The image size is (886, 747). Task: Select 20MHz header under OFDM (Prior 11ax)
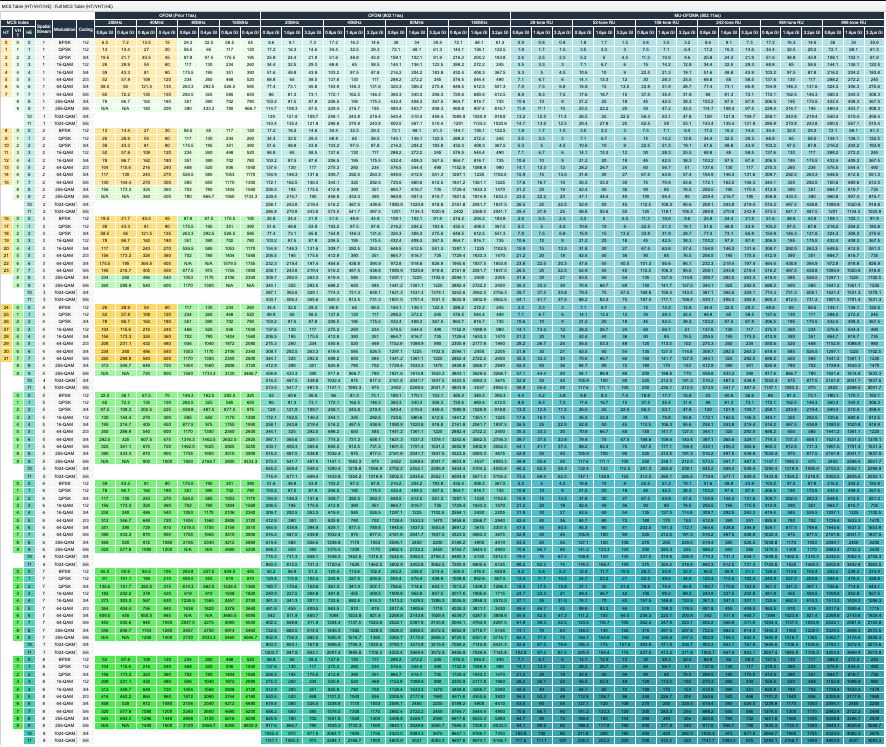click(115, 22)
